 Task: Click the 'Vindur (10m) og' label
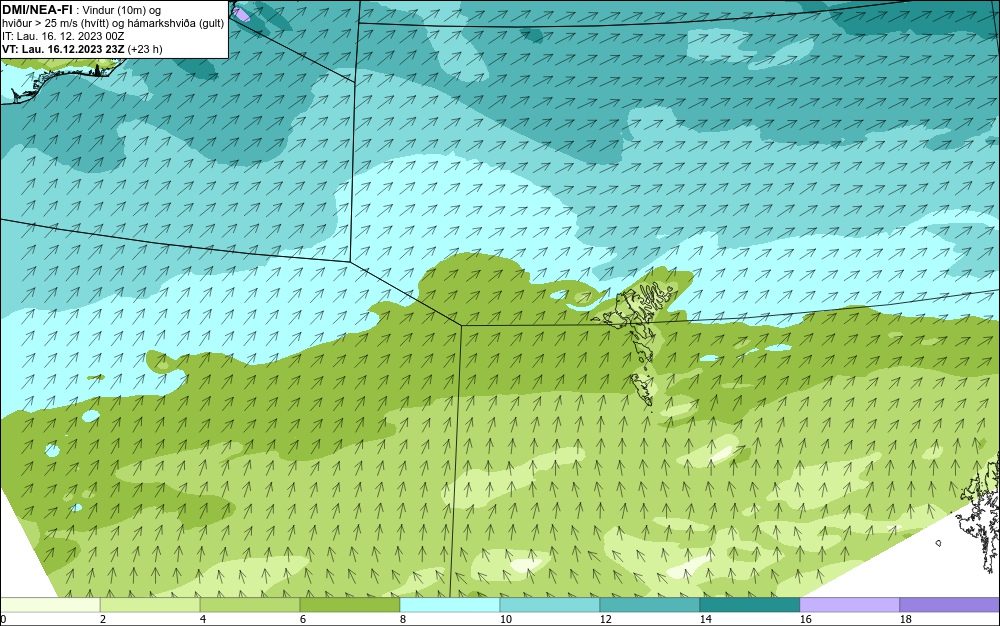(122, 10)
